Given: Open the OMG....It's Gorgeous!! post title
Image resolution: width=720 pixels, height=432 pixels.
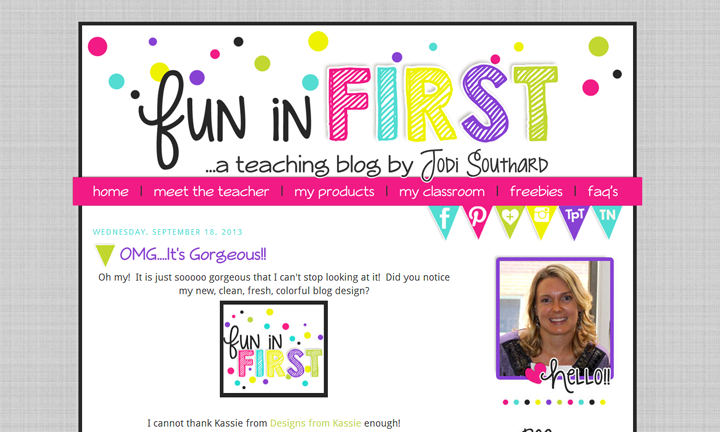Looking at the screenshot, I should 193,254.
